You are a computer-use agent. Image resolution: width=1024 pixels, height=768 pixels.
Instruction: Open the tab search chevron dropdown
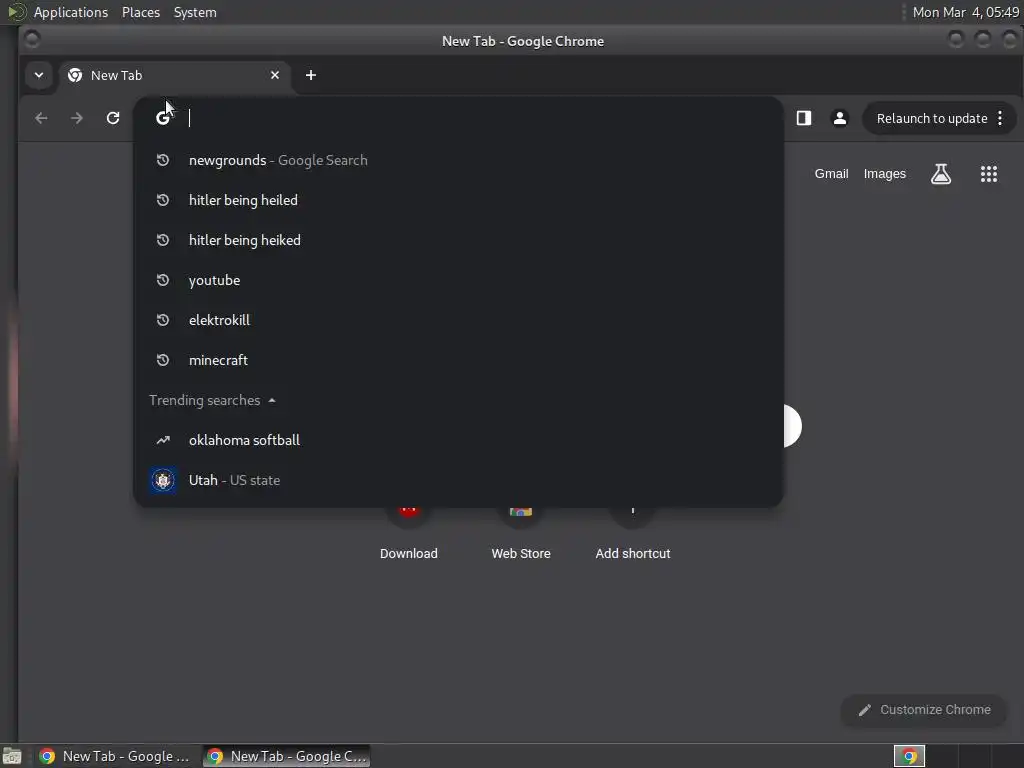[39, 75]
